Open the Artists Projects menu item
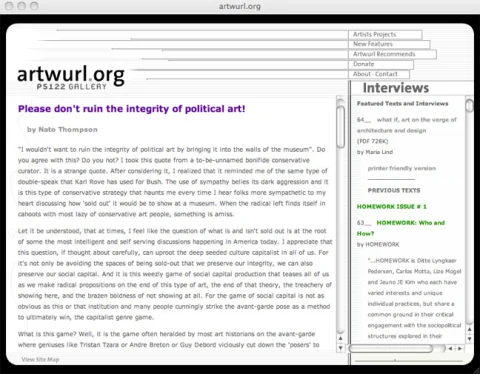 374,34
